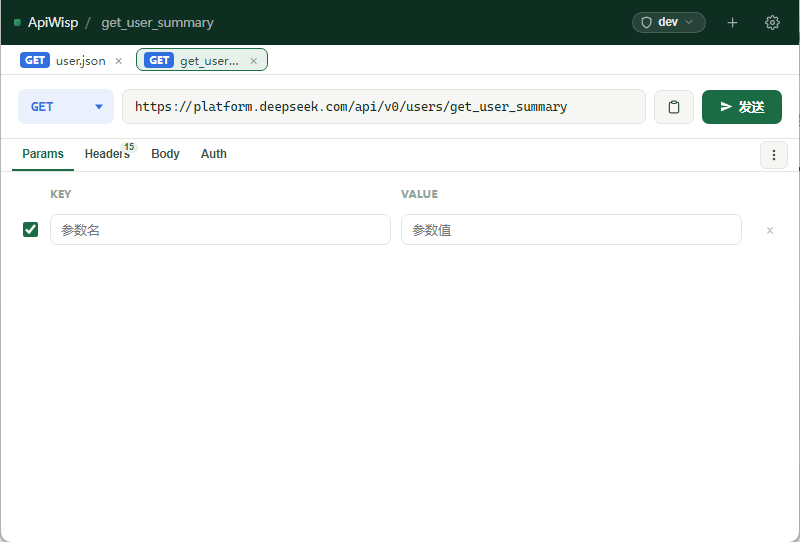Focus the 参数值 value input field

click(x=571, y=230)
